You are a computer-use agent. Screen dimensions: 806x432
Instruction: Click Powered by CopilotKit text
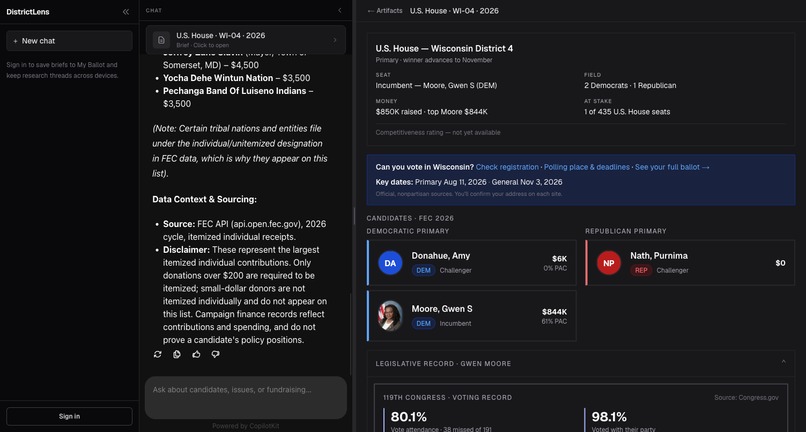click(x=245, y=426)
